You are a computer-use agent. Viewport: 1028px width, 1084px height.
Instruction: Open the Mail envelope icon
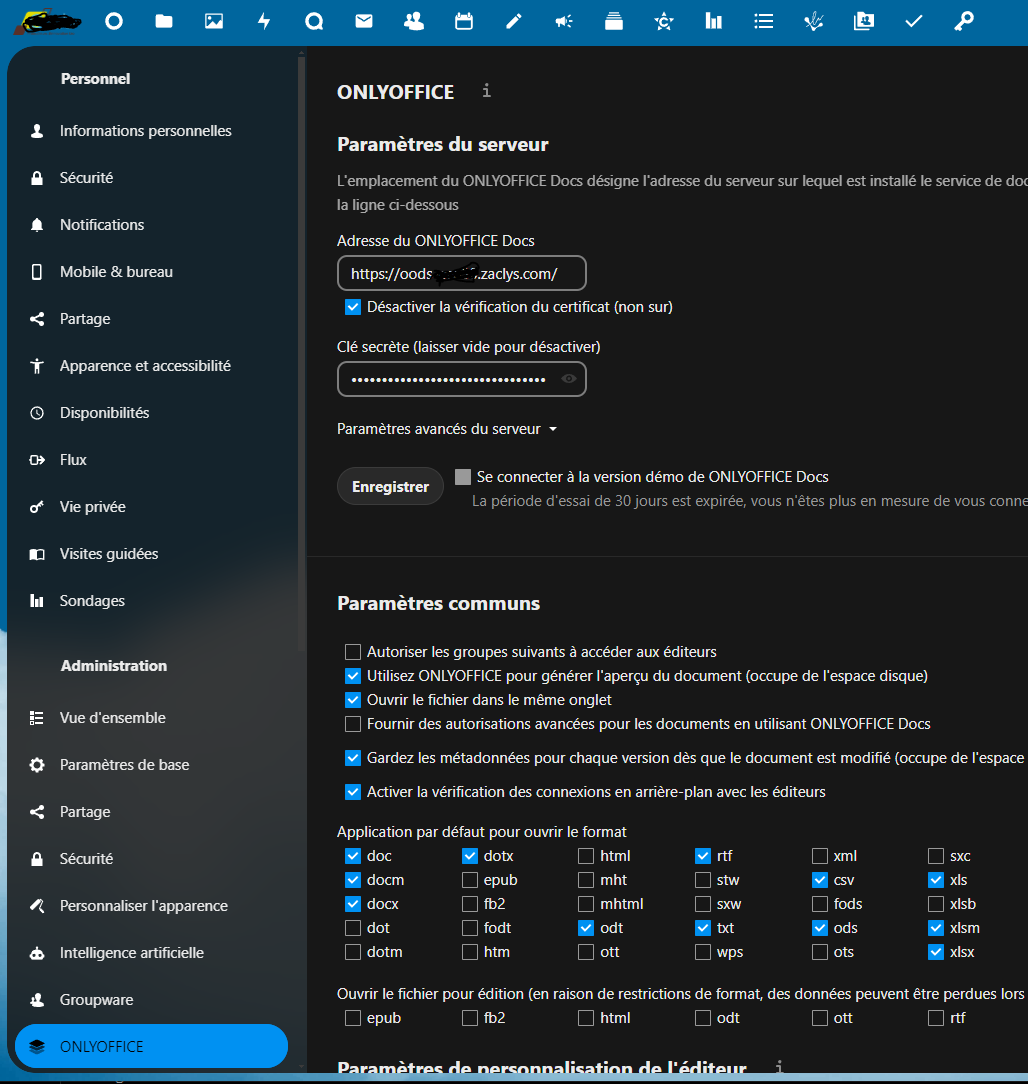[x=364, y=21]
